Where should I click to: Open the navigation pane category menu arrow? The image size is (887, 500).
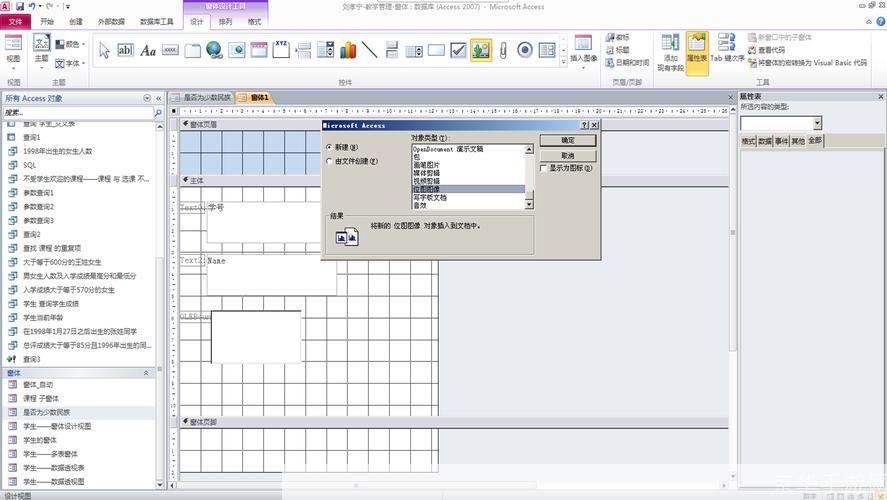tap(147, 98)
